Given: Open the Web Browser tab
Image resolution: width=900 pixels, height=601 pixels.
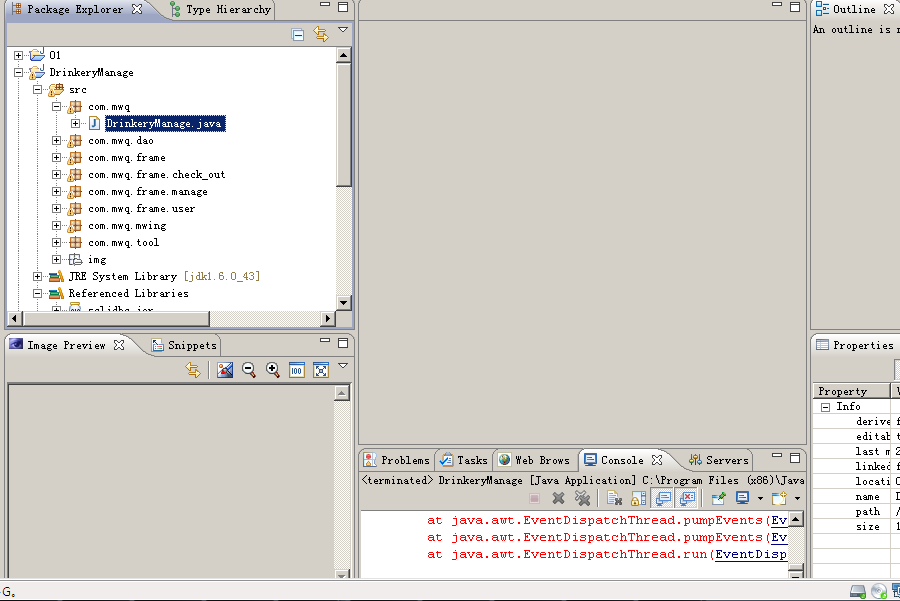Looking at the screenshot, I should pyautogui.click(x=535, y=460).
